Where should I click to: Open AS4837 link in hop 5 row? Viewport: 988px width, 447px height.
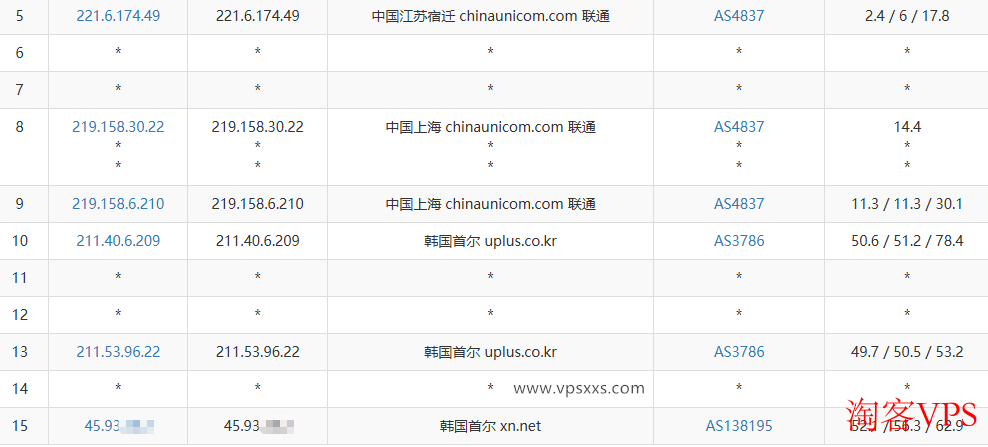[738, 16]
